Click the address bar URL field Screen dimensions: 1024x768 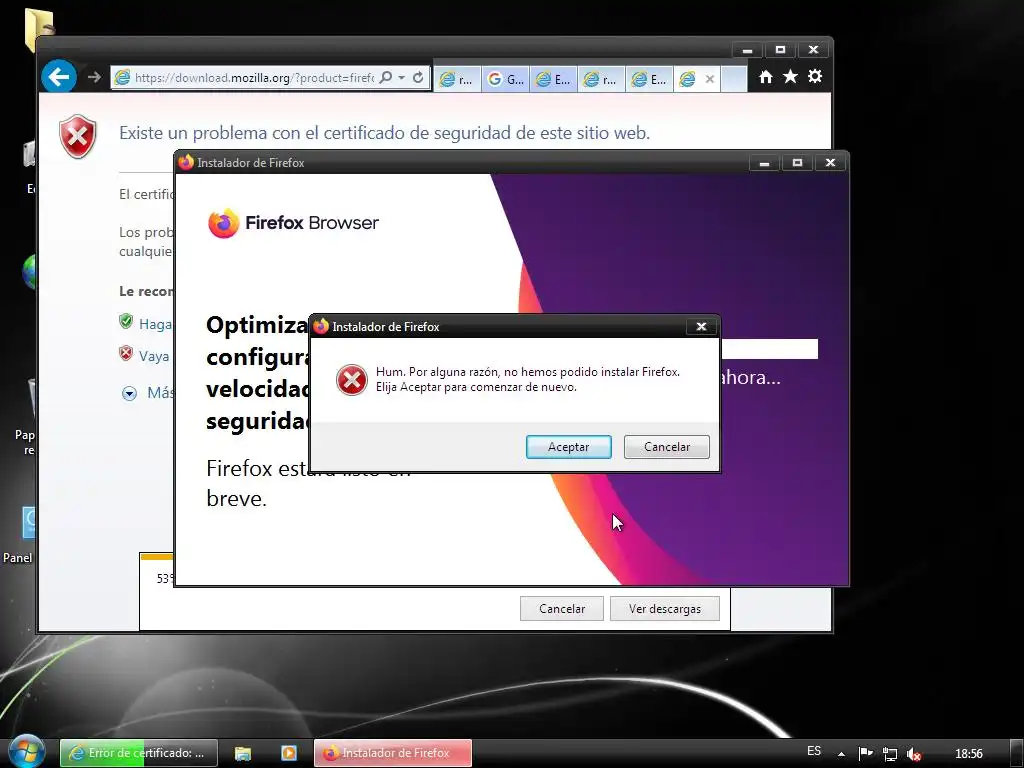pos(253,78)
